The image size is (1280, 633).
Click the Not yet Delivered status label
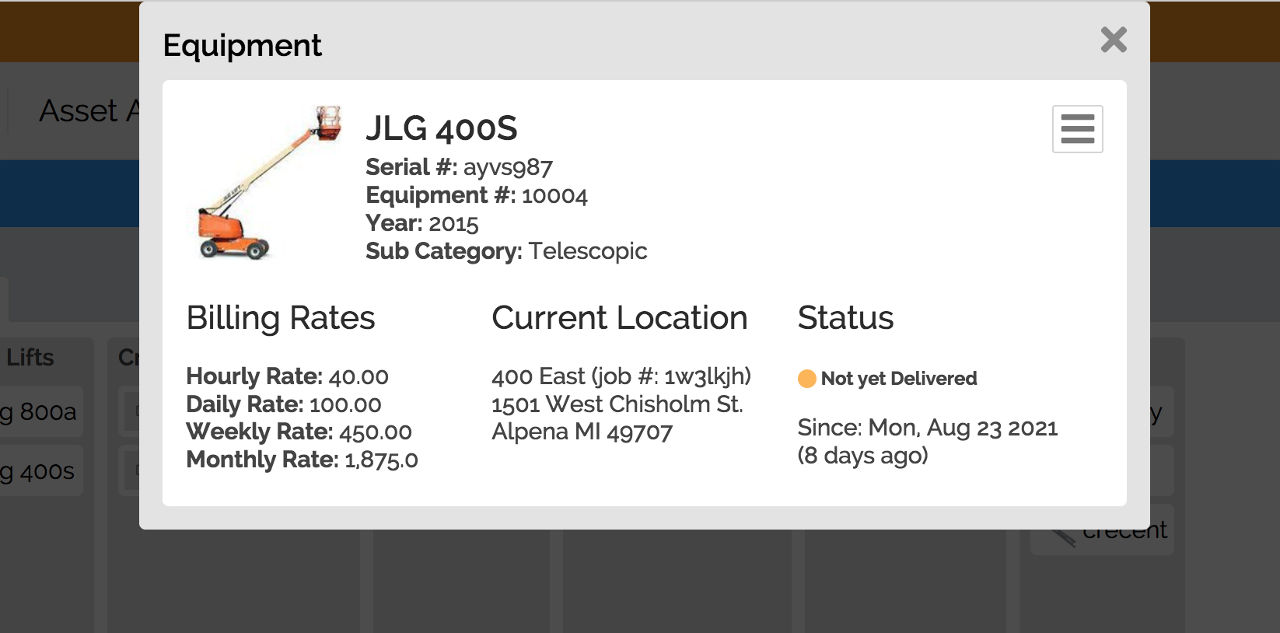(x=899, y=379)
